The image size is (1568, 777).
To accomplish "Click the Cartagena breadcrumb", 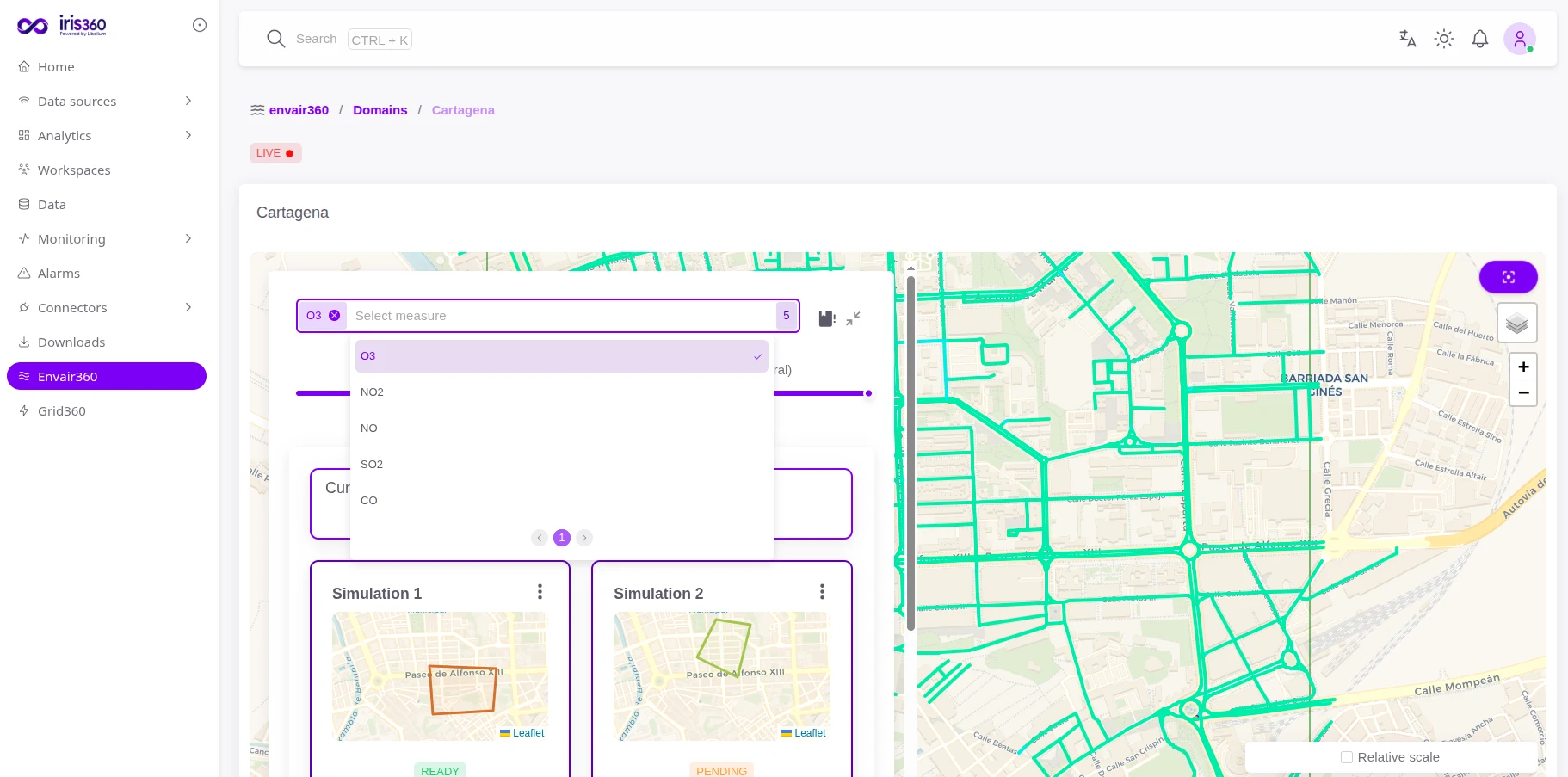I will [x=463, y=110].
